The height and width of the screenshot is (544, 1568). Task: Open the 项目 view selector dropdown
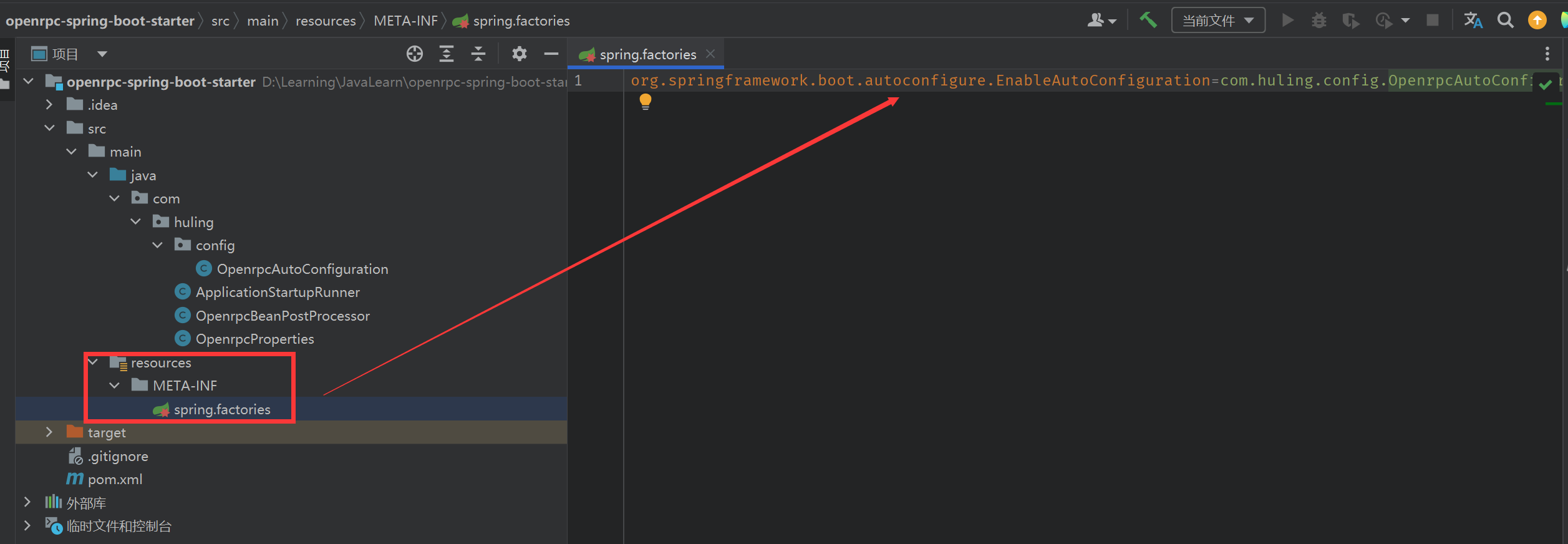(x=102, y=54)
